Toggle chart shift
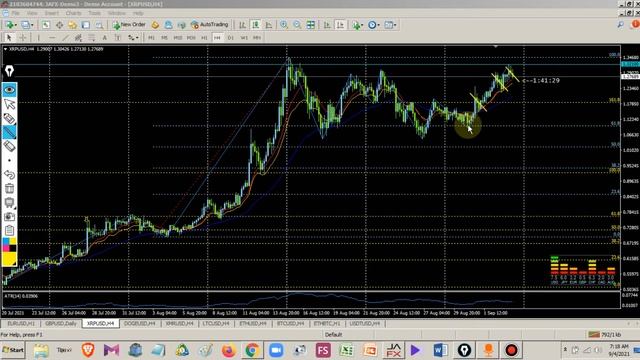 click(340, 25)
